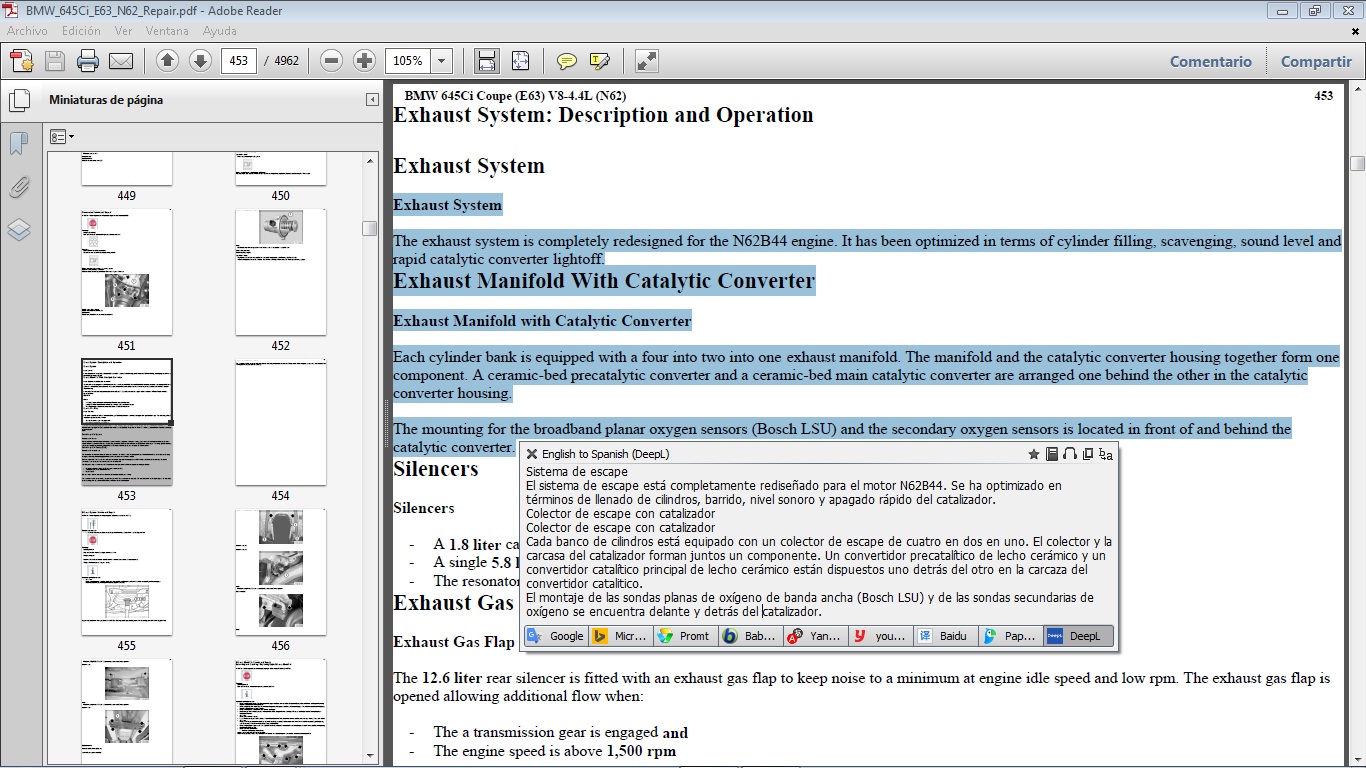Switch to Baidu translator tab

(x=946, y=636)
